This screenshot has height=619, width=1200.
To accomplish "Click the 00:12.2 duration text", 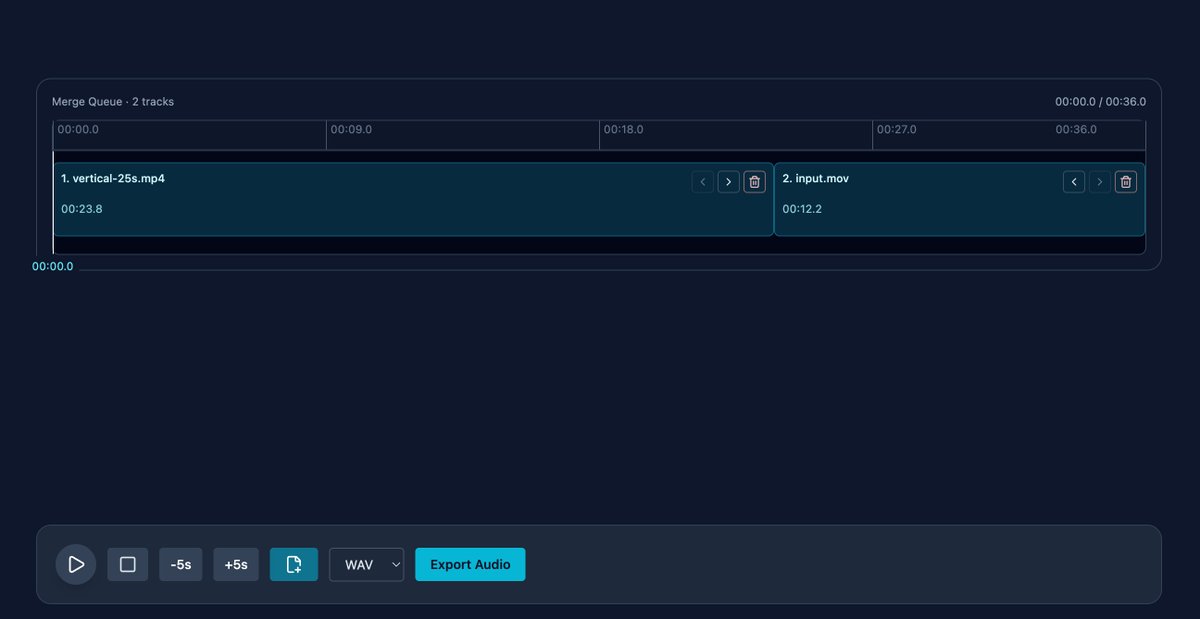I will [802, 209].
